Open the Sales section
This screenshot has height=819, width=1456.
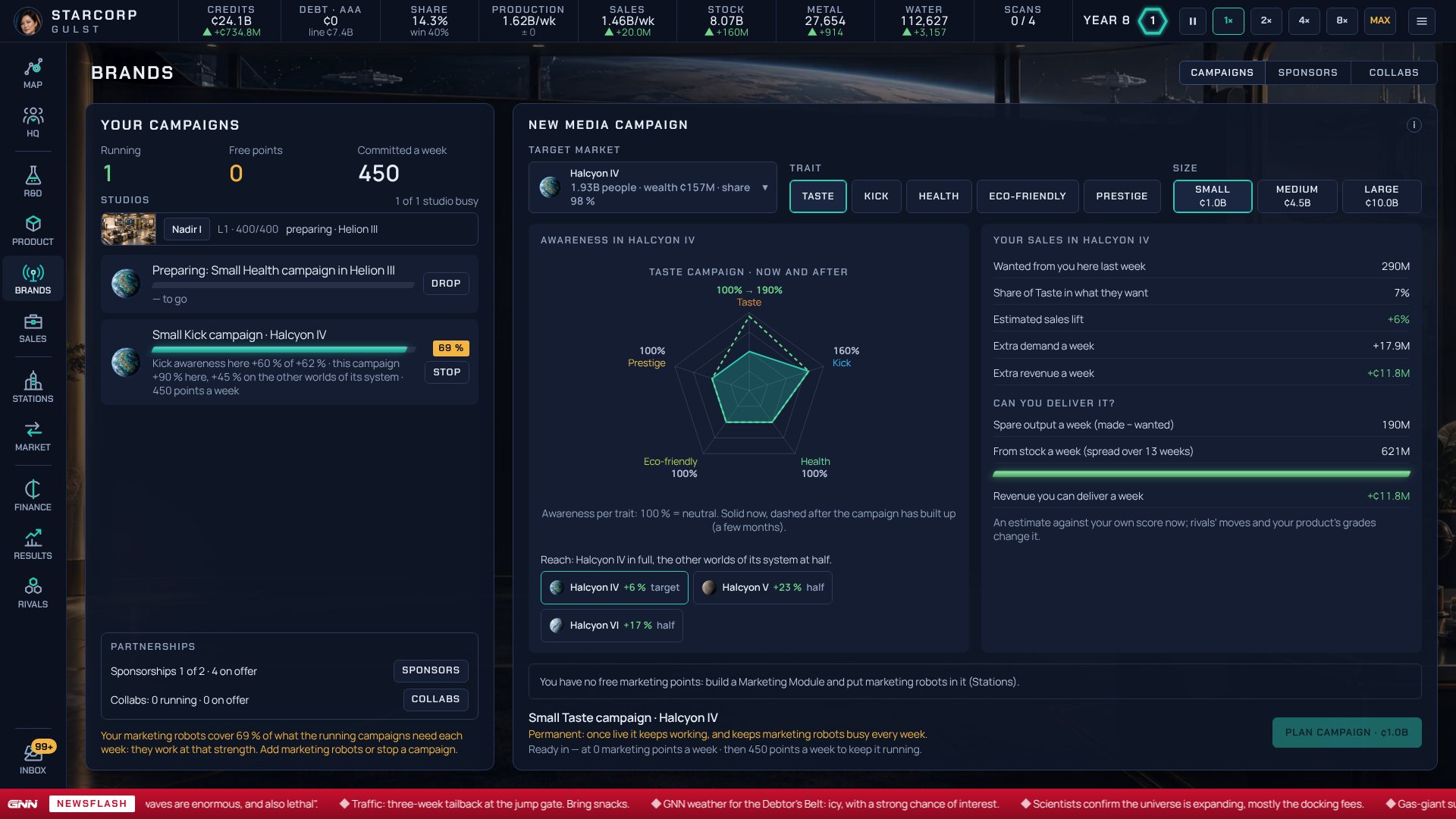point(33,328)
